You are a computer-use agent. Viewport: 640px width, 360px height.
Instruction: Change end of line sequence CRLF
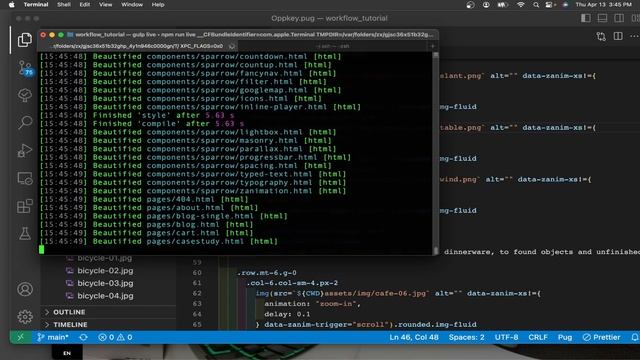538,338
